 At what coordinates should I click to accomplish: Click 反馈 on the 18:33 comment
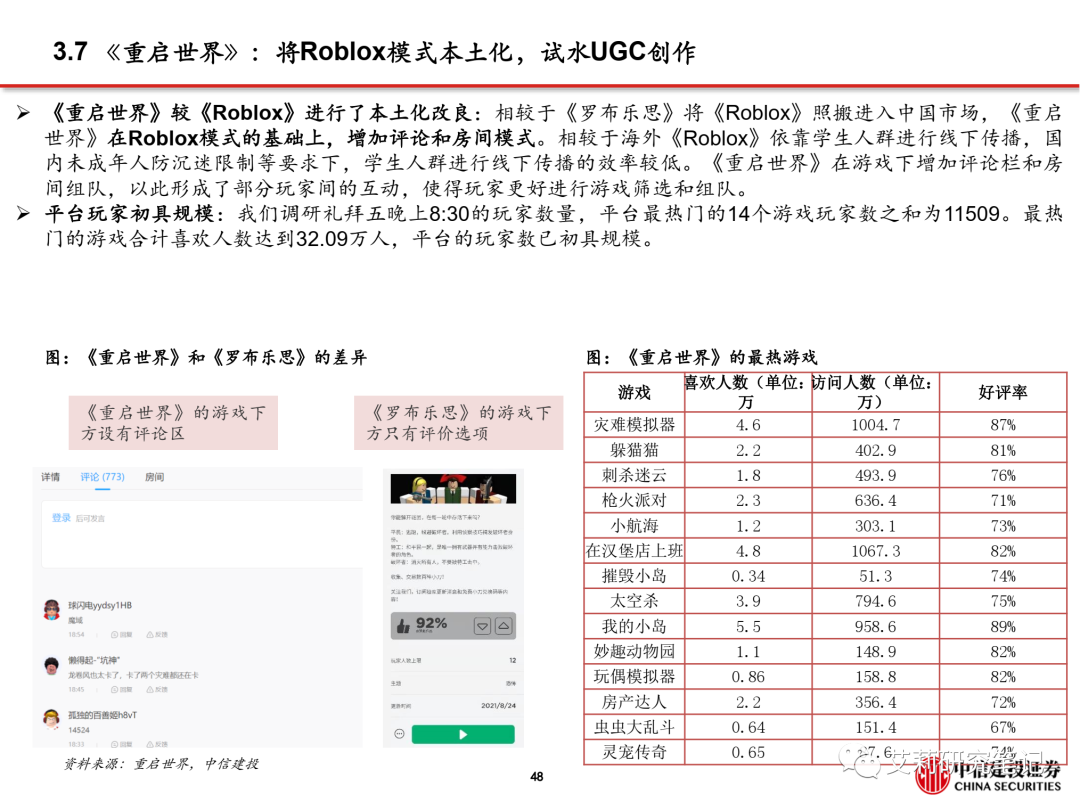click(157, 744)
